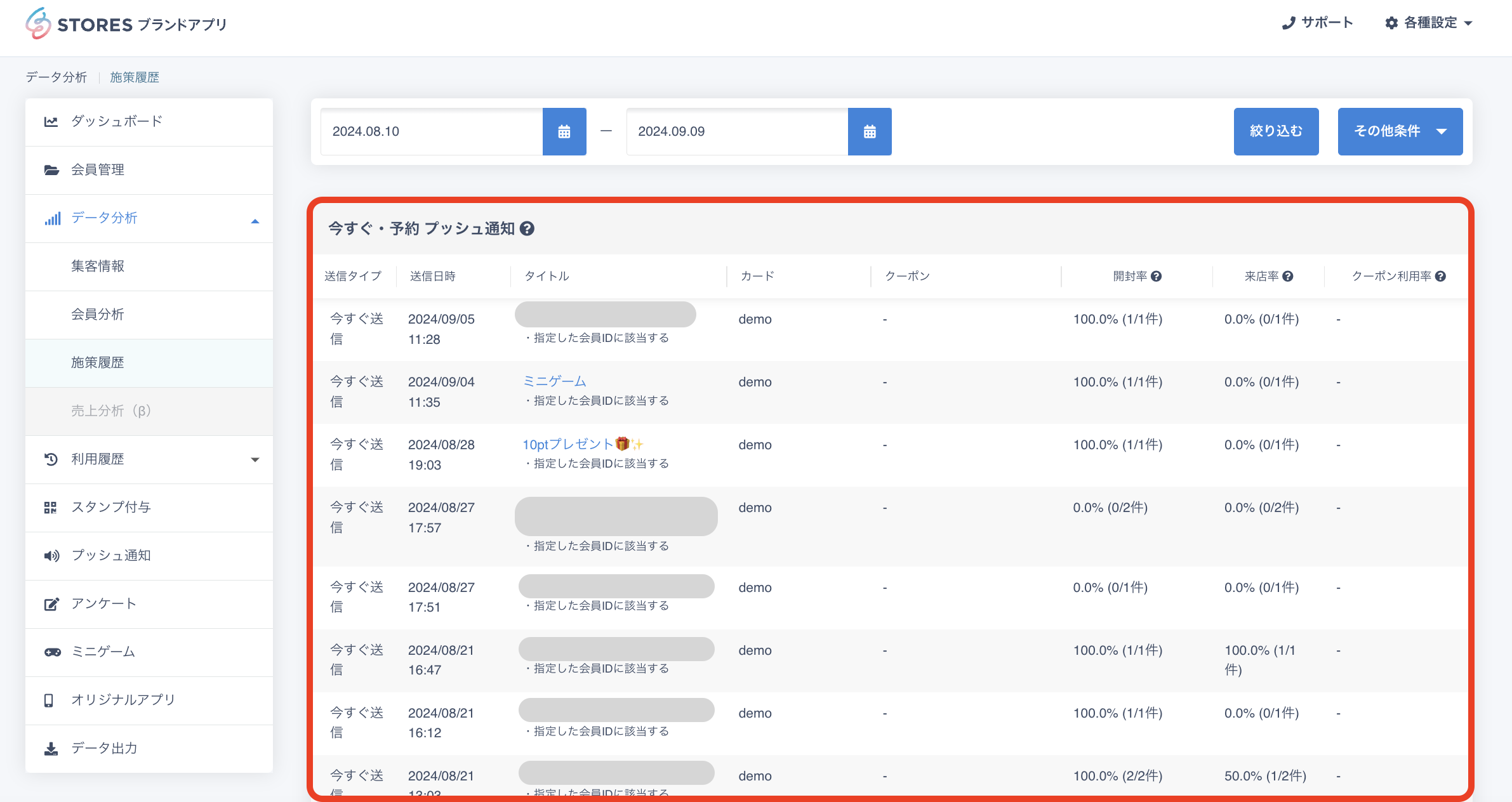Click help icon beside プッシュ通知 heading
Image resolution: width=1512 pixels, height=802 pixels.
[x=527, y=228]
